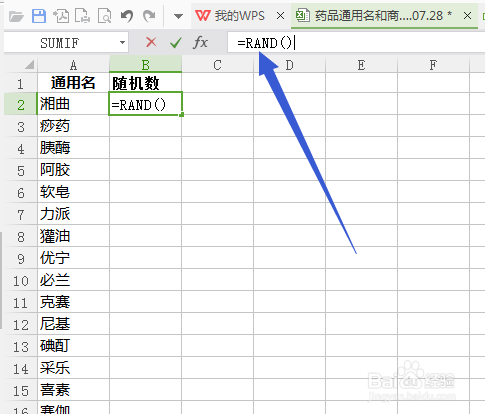The width and height of the screenshot is (485, 414).
Task: Click cell containing 喜素
Action: point(73,390)
